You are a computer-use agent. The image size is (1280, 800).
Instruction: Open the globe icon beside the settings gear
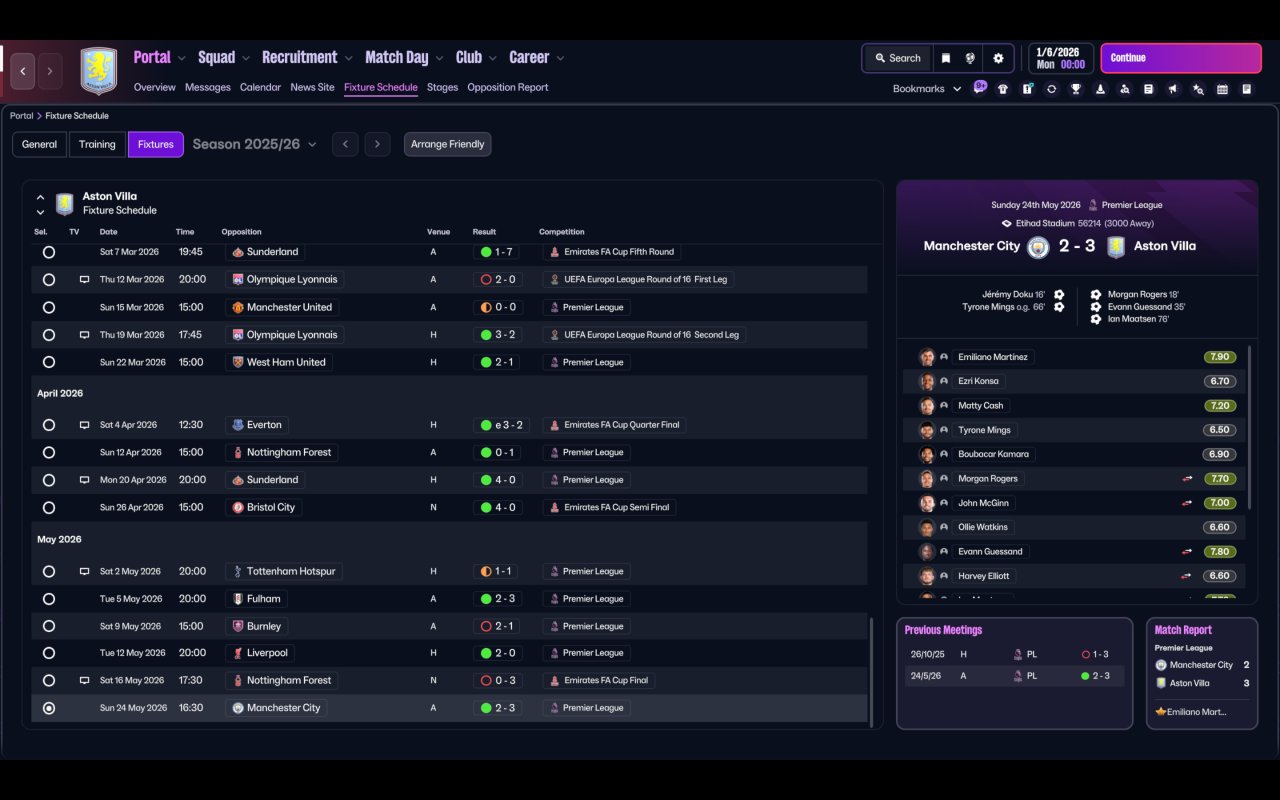coord(970,58)
